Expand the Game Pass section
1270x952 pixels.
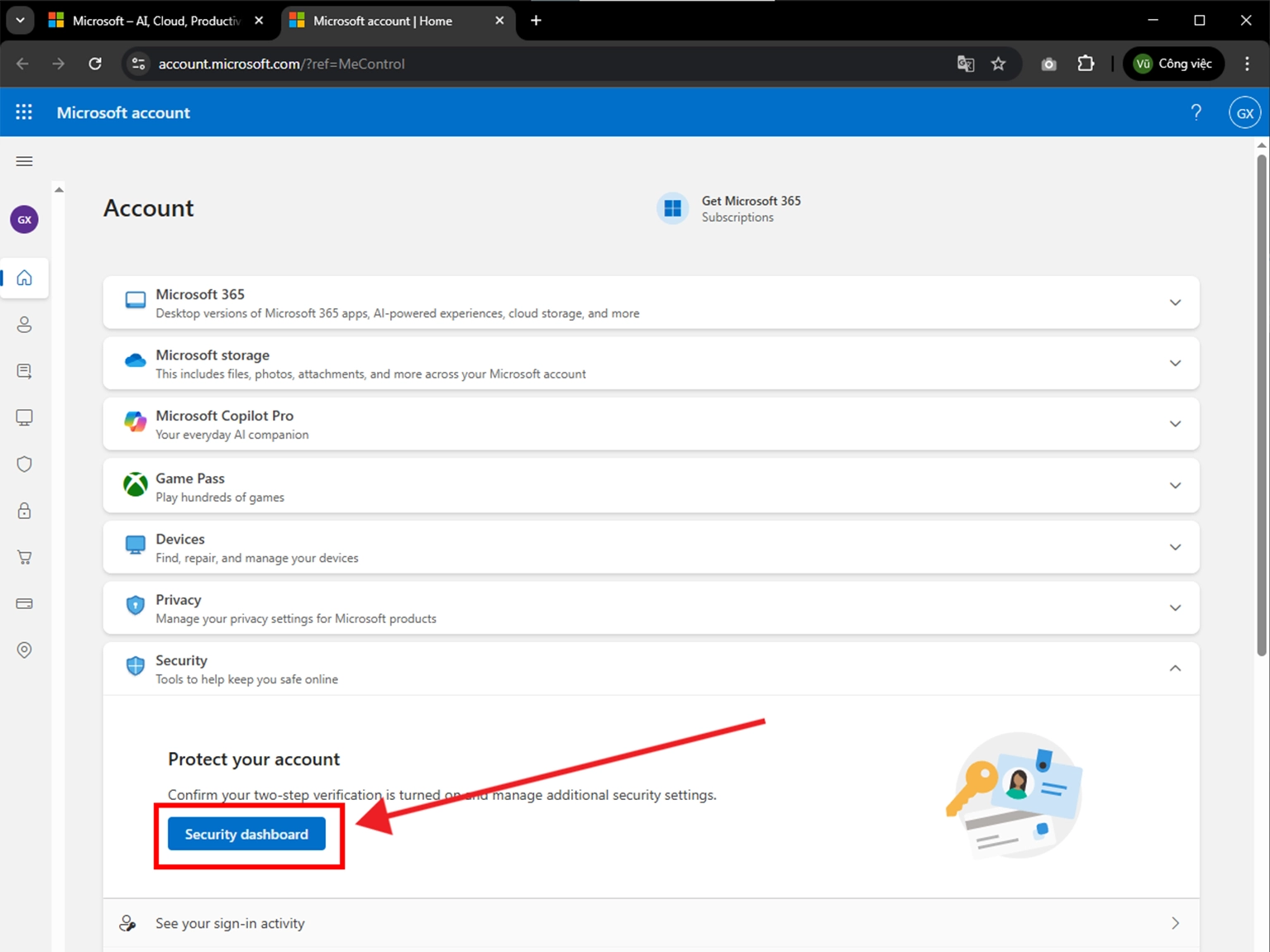(x=1175, y=485)
